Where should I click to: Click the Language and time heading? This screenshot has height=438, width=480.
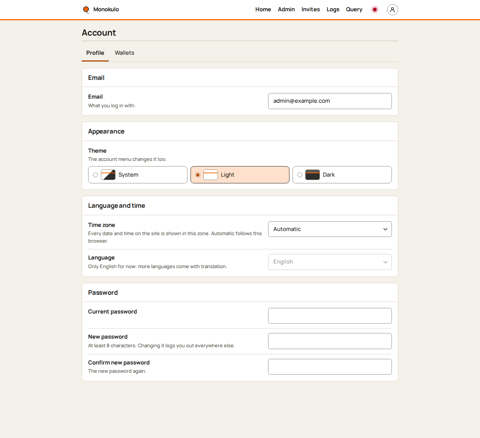[x=116, y=206]
